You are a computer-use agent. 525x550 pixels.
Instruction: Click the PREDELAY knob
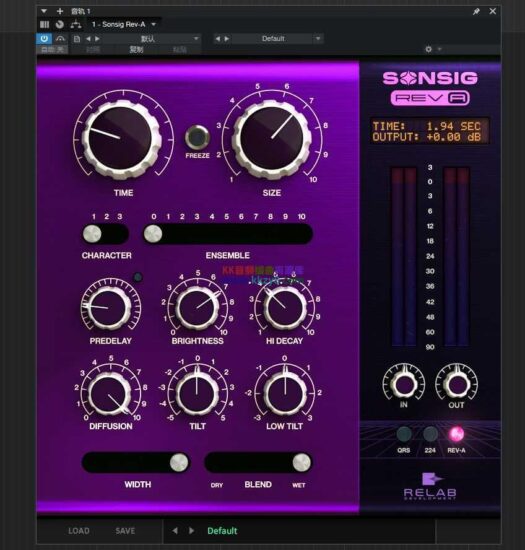tap(109, 307)
